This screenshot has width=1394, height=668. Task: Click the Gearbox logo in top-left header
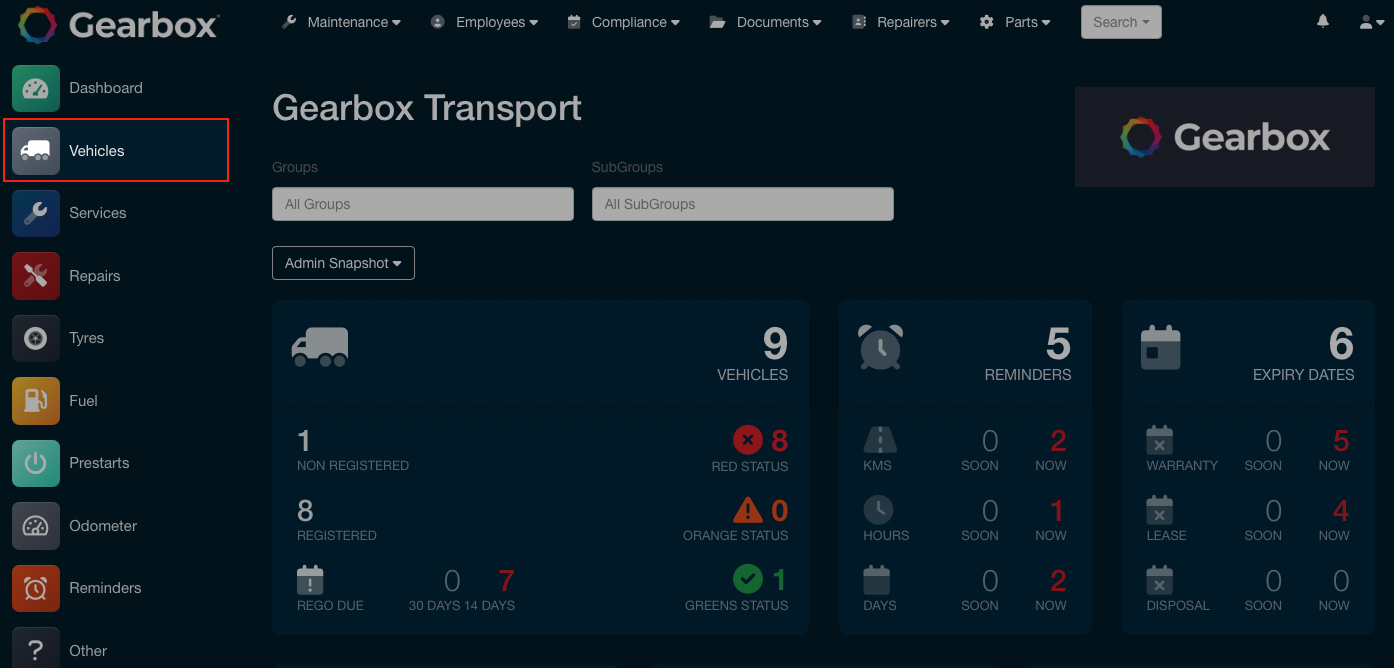tap(118, 24)
